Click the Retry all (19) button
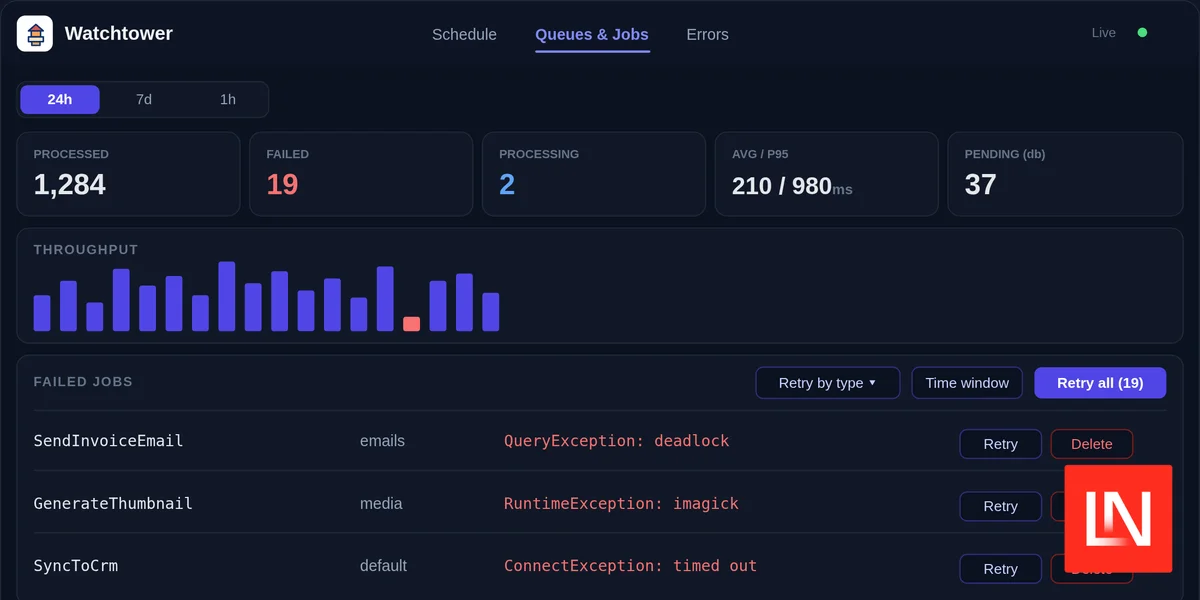This screenshot has height=600, width=1200. click(x=1100, y=383)
